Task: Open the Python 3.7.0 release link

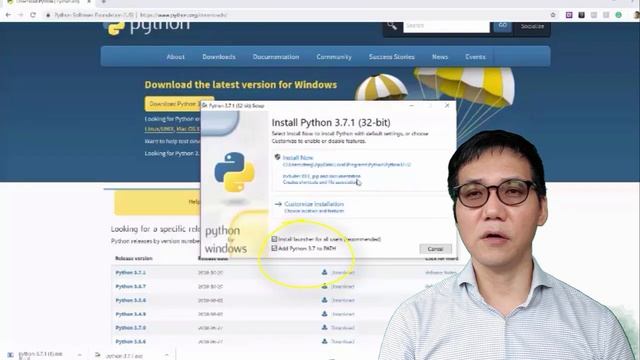Action: [131, 328]
